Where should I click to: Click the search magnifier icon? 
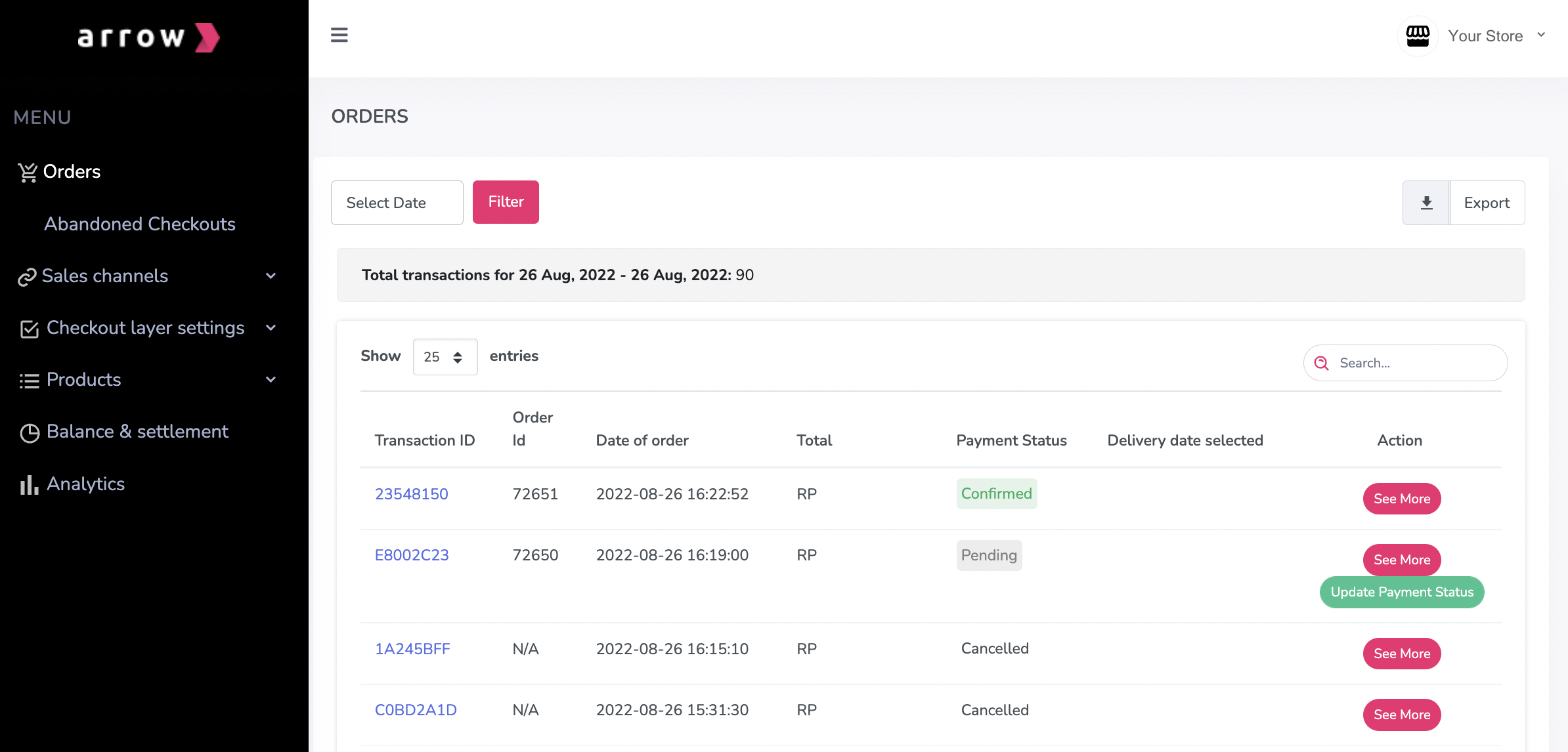(1321, 364)
